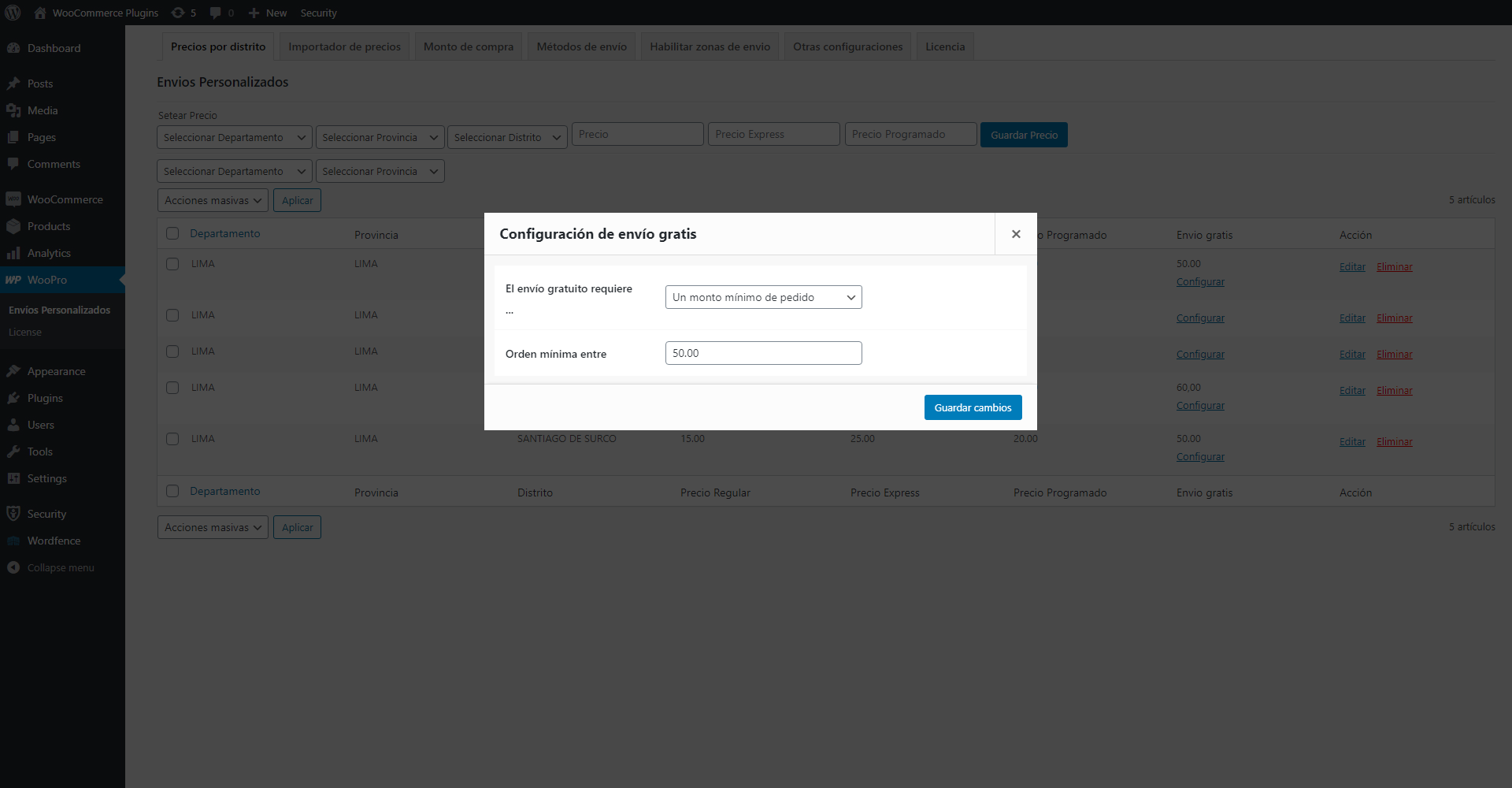Check the Santiago de Surco row checkbox

pos(172,439)
